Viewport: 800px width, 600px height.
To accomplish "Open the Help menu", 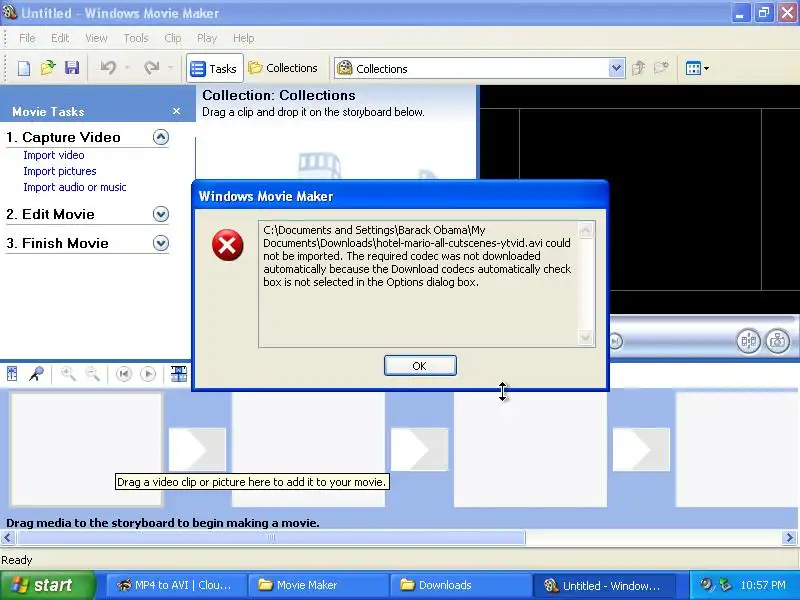I will (x=243, y=38).
